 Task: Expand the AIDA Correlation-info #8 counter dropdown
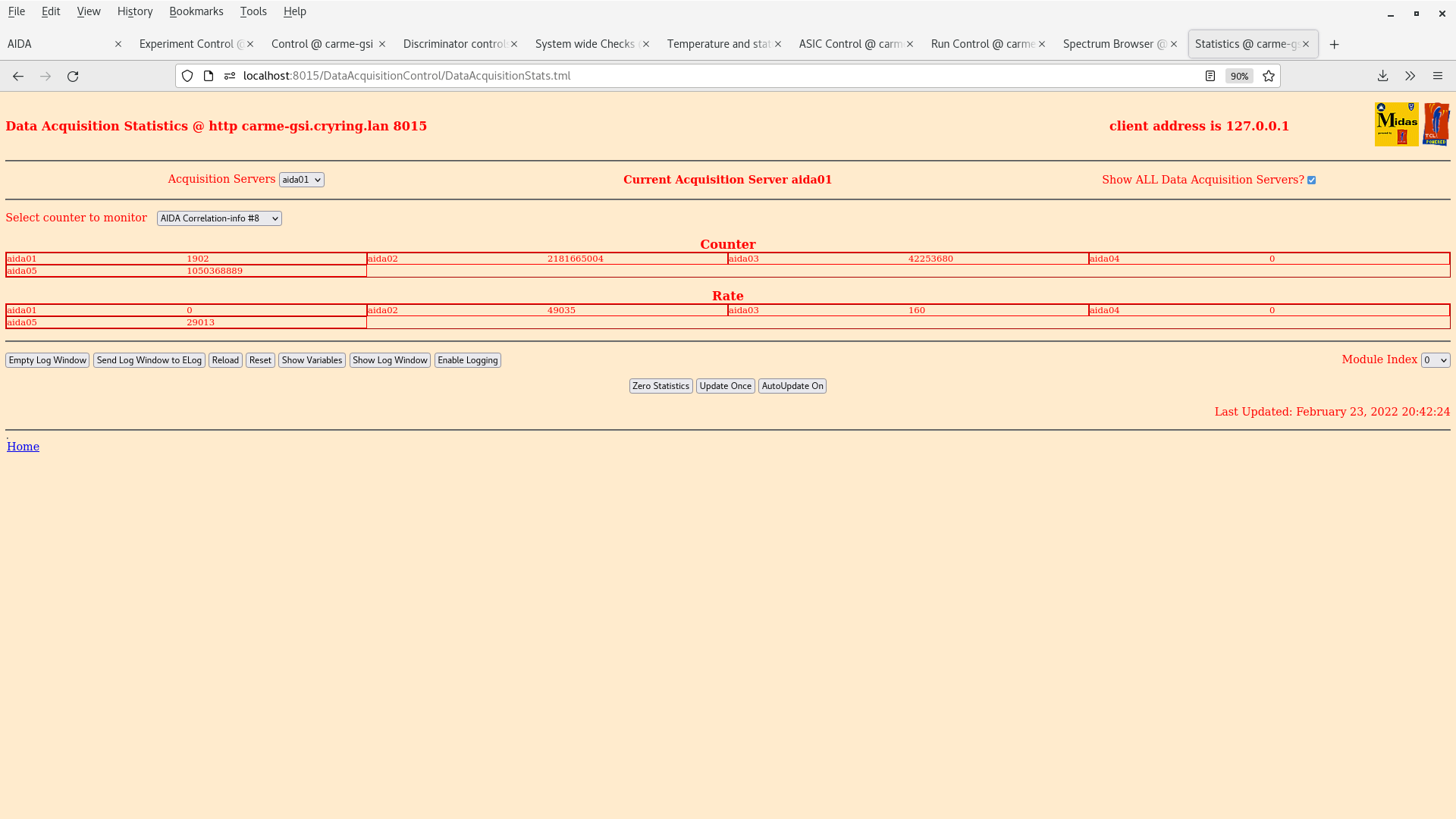coord(219,218)
